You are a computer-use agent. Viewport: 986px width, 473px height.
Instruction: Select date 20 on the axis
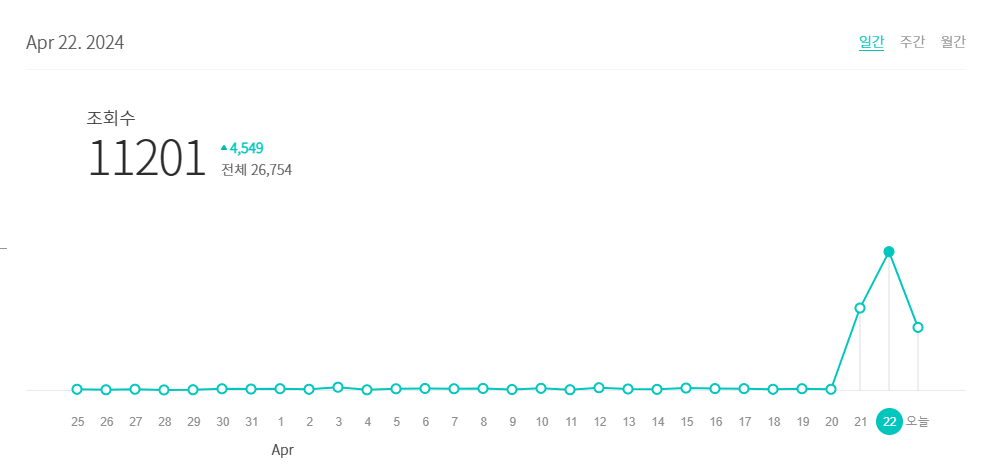click(x=831, y=422)
